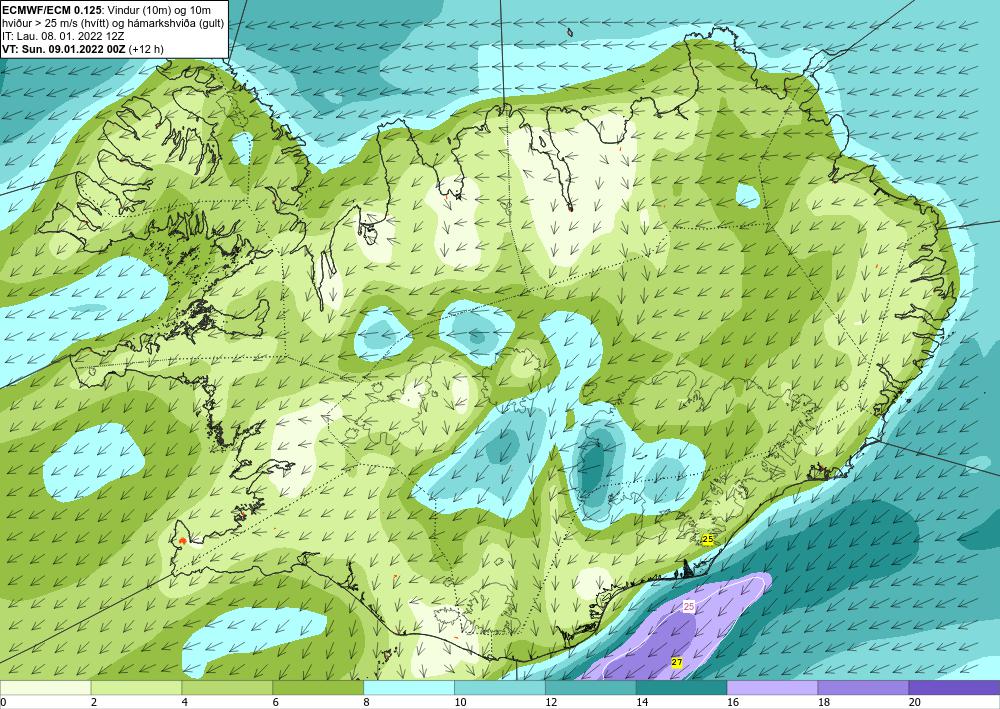Click the legend value "4"

[x=185, y=703]
